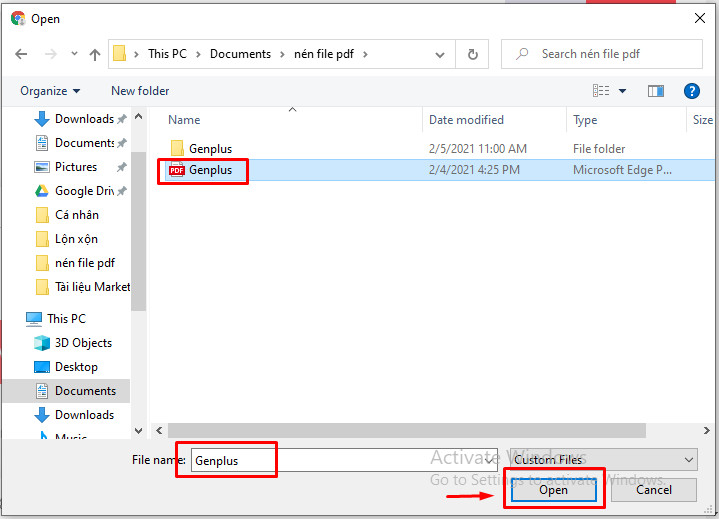
Task: Expand the Custom Files type dropdown
Action: point(603,460)
